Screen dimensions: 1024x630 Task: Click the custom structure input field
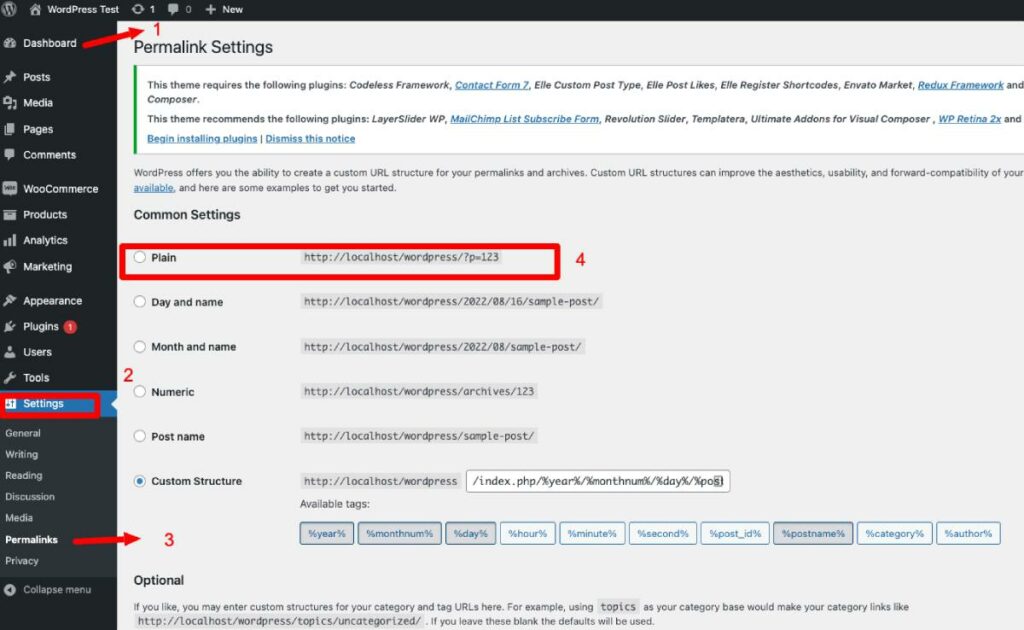click(598, 481)
